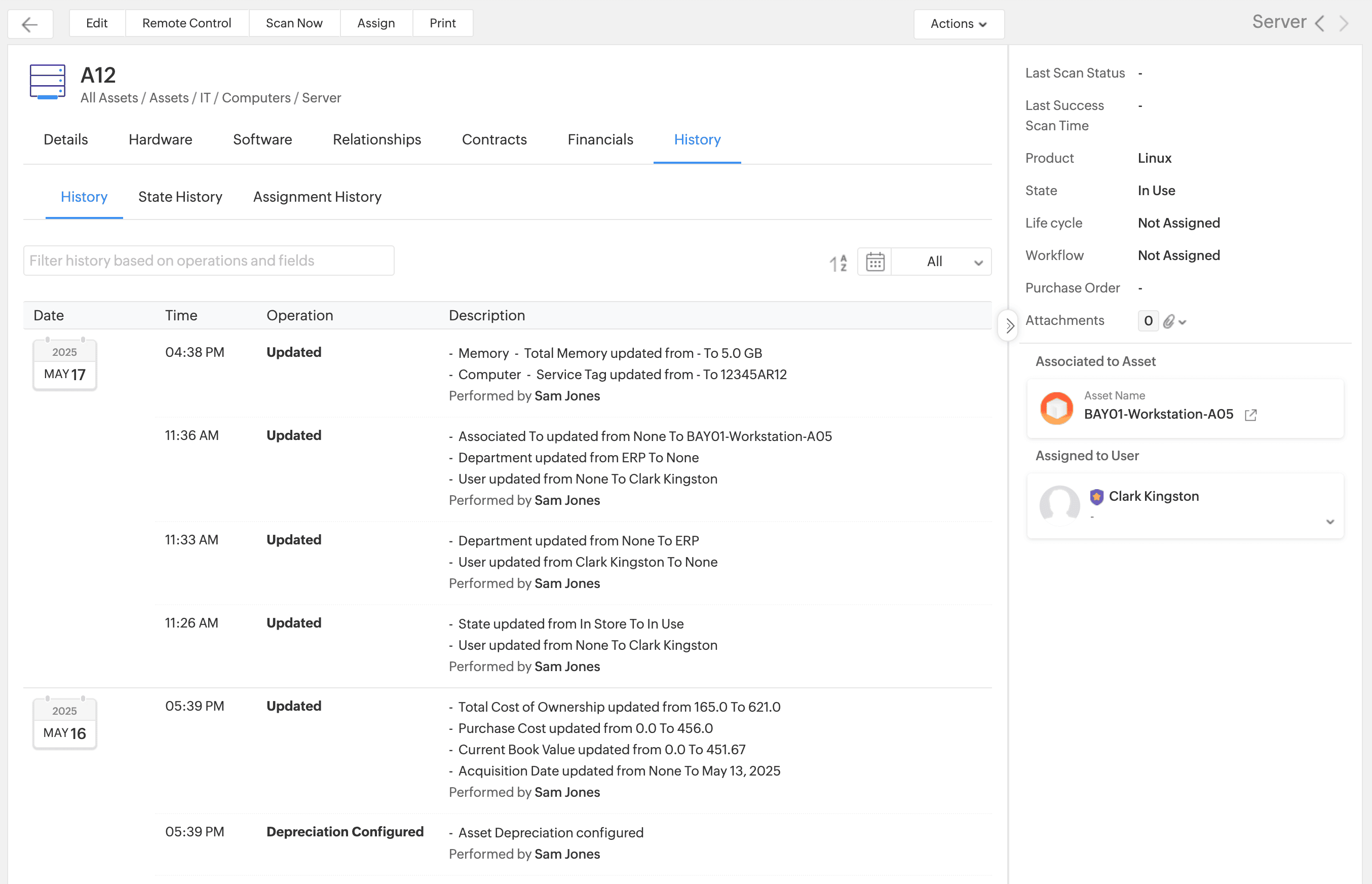1372x884 pixels.
Task: Click the Filter history input field
Action: click(x=209, y=261)
